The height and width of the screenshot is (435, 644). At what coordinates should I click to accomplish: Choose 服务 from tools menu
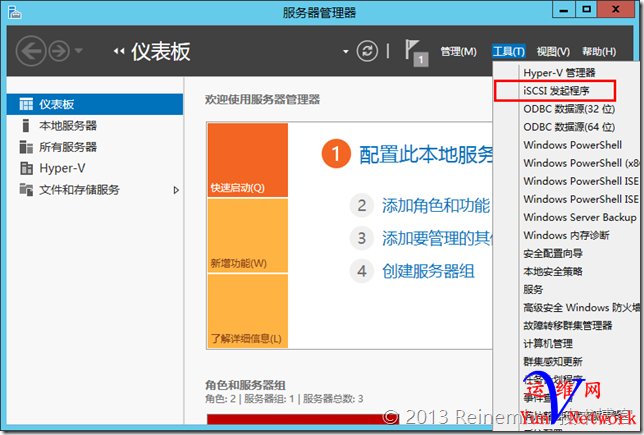pyautogui.click(x=533, y=290)
